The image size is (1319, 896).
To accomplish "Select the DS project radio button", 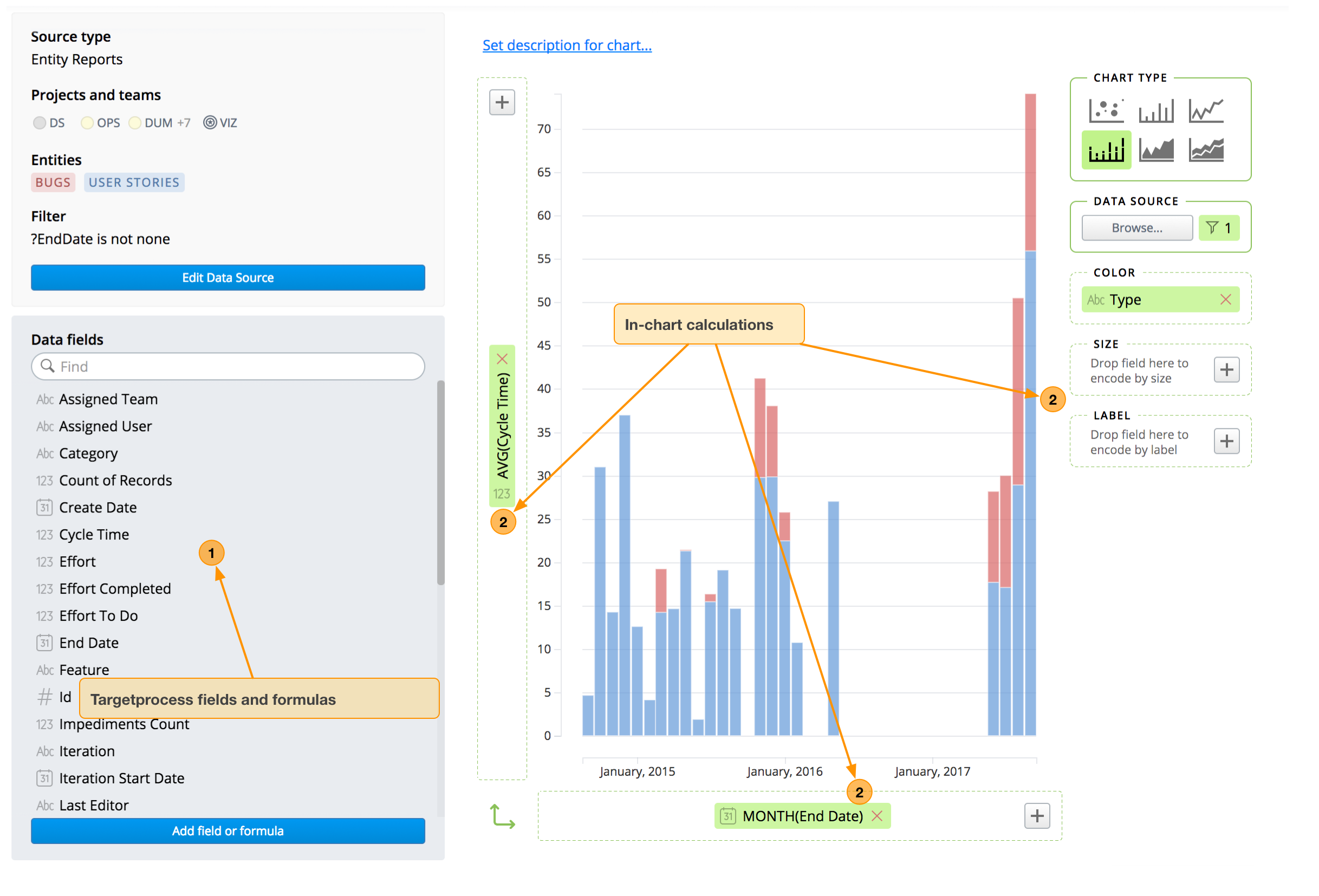I will 38,122.
